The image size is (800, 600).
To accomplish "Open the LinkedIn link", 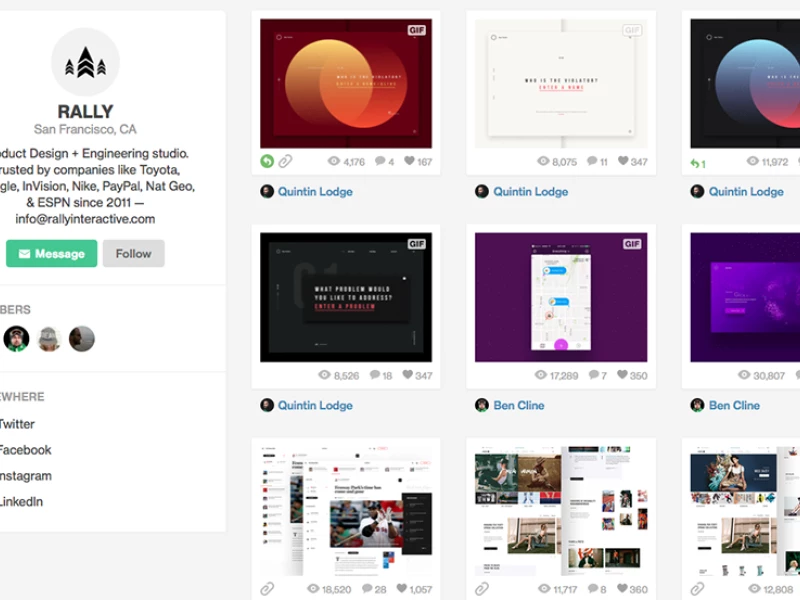I will pyautogui.click(x=21, y=502).
